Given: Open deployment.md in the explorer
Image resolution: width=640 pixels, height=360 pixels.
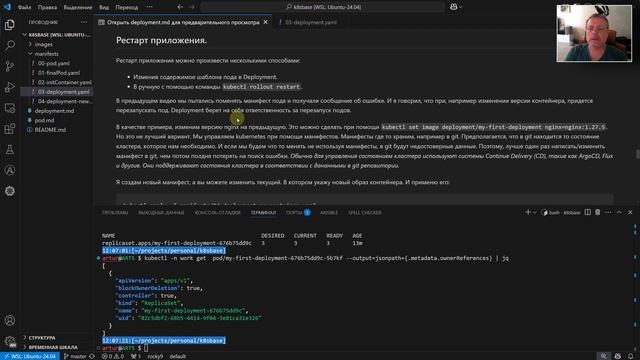Looking at the screenshot, I should pyautogui.click(x=54, y=111).
